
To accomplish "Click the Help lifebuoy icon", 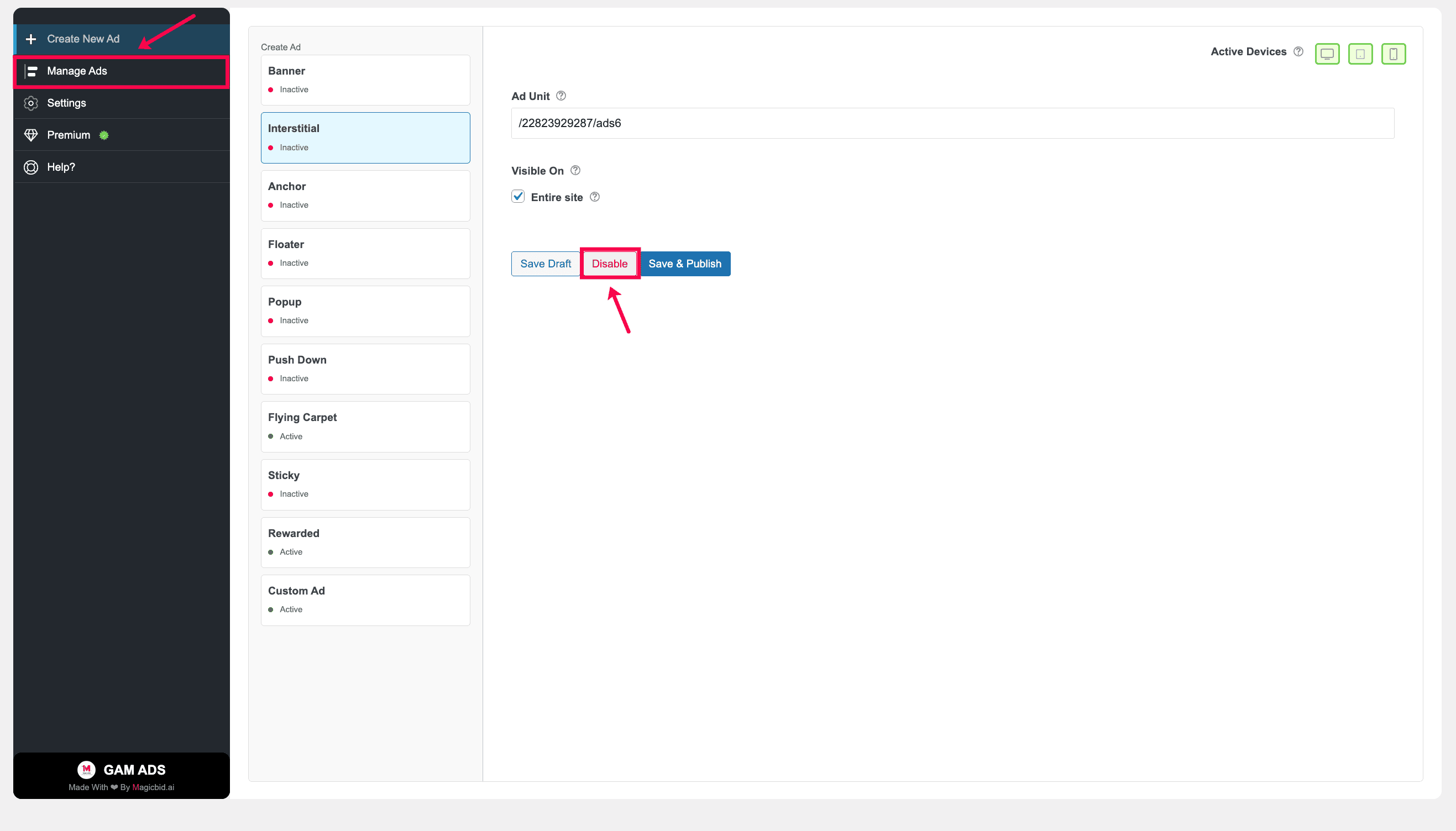I will [31, 167].
